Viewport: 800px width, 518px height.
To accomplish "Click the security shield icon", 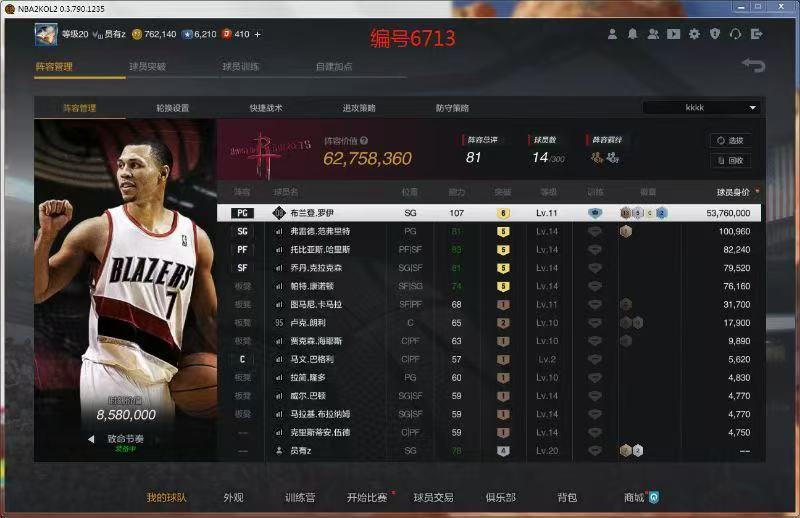I will point(715,34).
